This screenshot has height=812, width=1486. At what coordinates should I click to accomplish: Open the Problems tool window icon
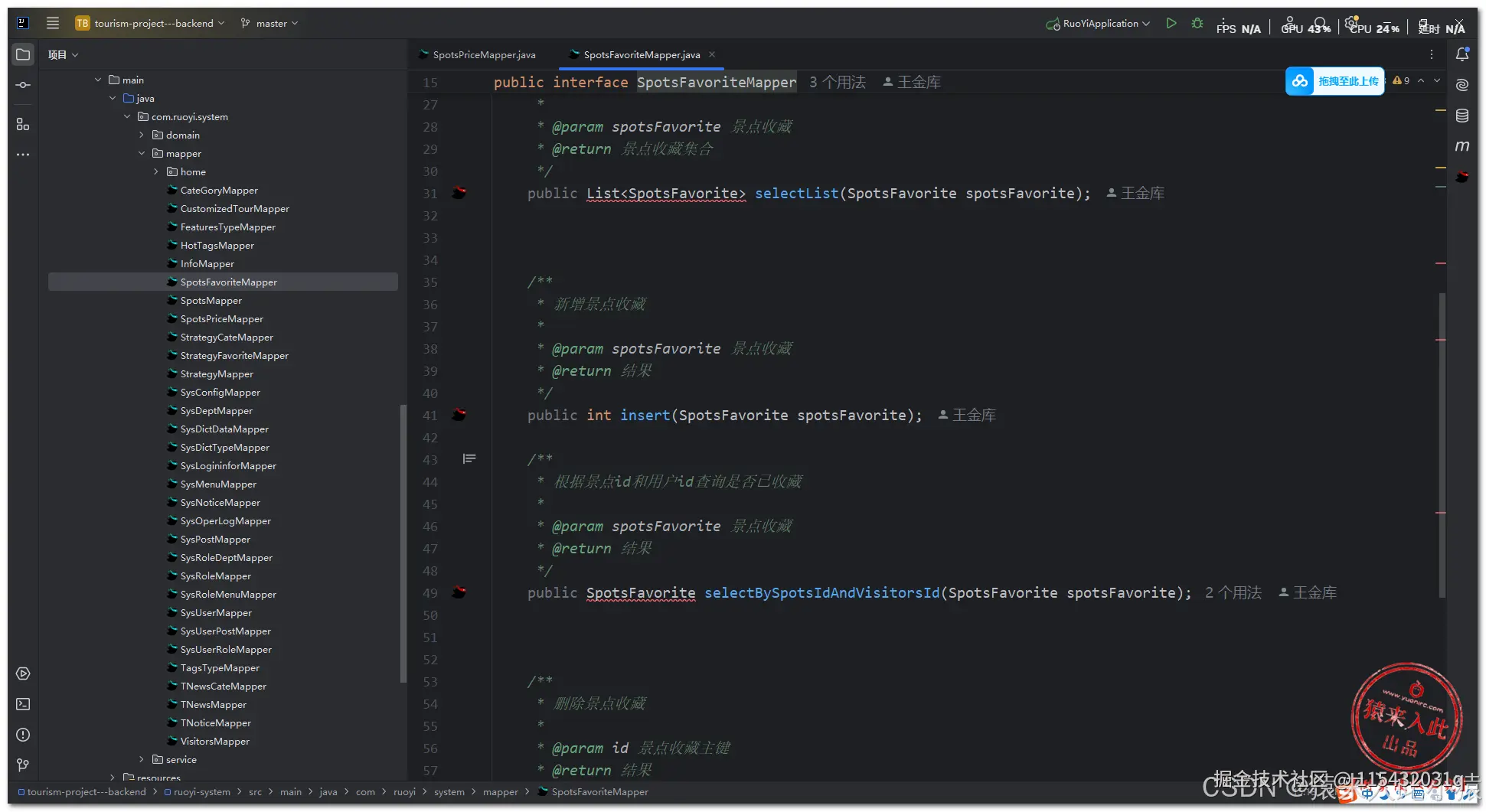pyautogui.click(x=23, y=735)
